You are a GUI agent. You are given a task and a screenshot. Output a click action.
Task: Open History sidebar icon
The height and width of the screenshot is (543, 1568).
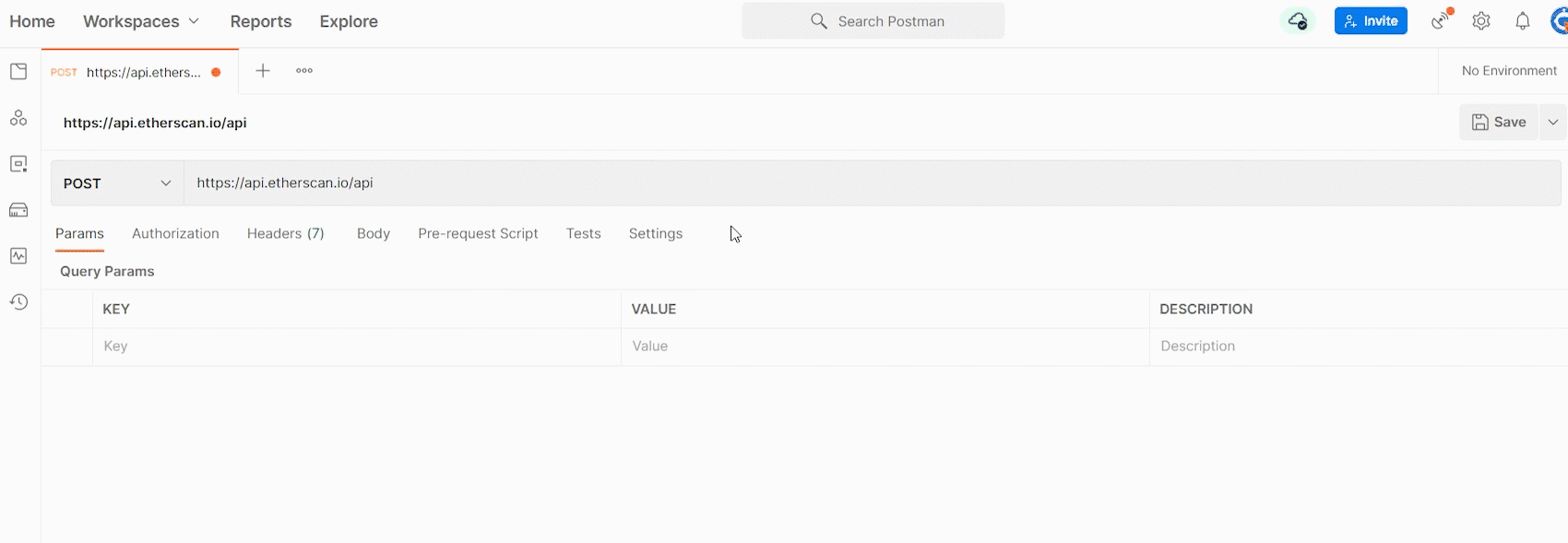point(18,302)
